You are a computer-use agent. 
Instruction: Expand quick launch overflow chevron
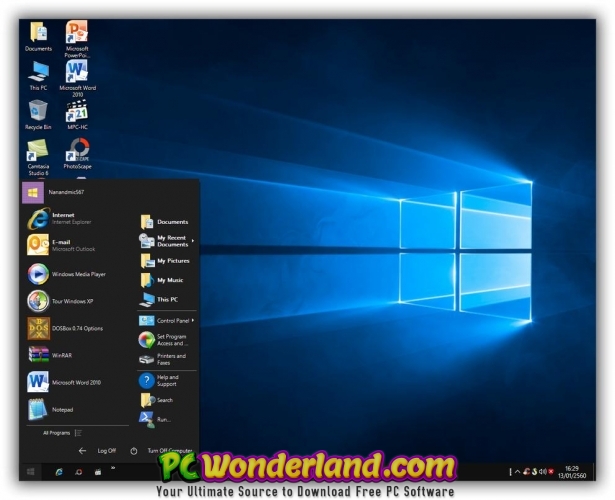[x=113, y=468]
